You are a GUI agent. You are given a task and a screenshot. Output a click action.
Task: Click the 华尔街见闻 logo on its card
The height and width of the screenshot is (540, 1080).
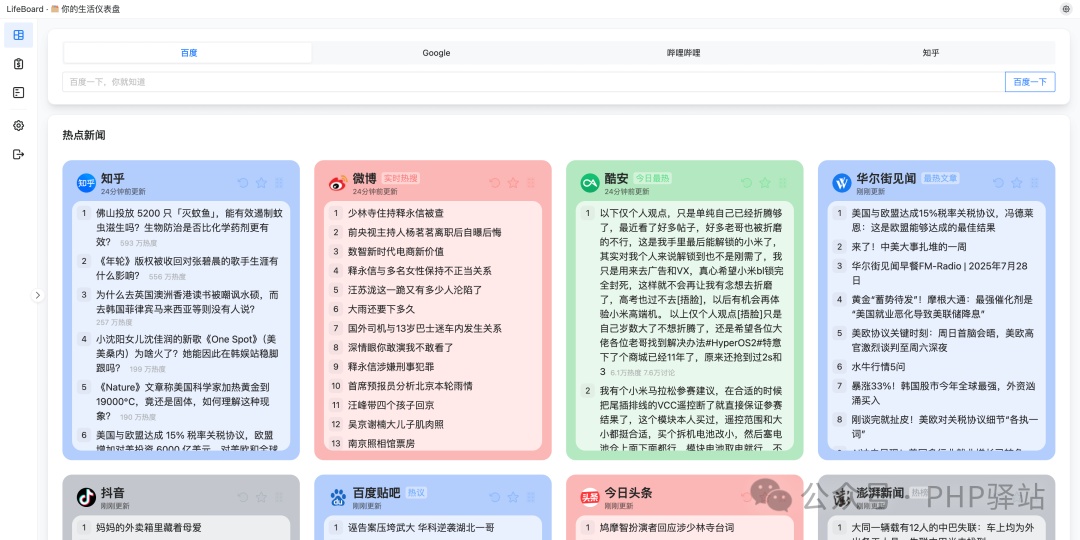(842, 183)
